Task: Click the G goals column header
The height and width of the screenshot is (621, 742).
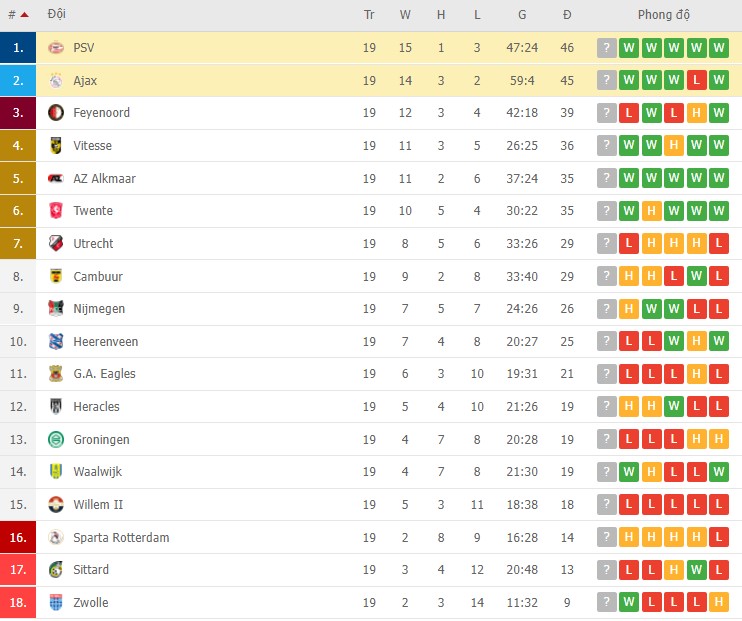Action: coord(522,15)
